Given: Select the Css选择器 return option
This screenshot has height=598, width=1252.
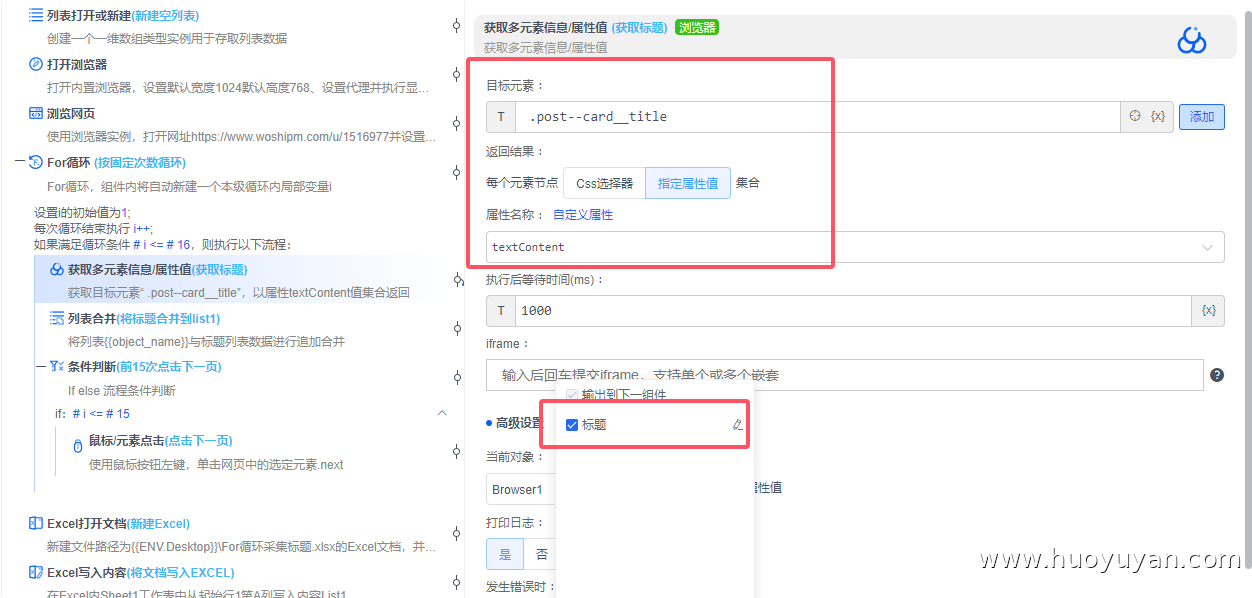Looking at the screenshot, I should (x=605, y=183).
